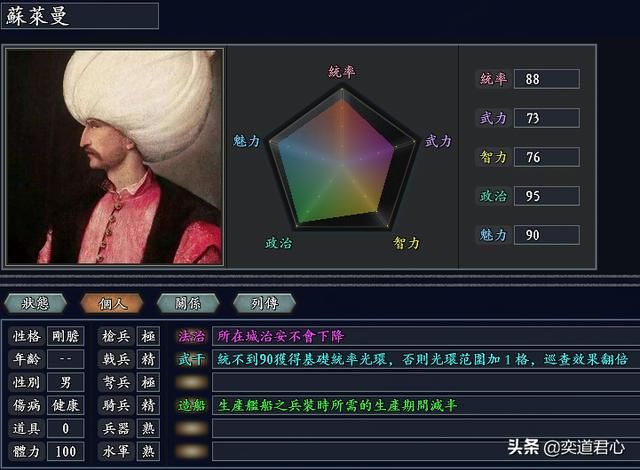The height and width of the screenshot is (470, 640).
Task: Click the 性格 label
Action: [27, 336]
